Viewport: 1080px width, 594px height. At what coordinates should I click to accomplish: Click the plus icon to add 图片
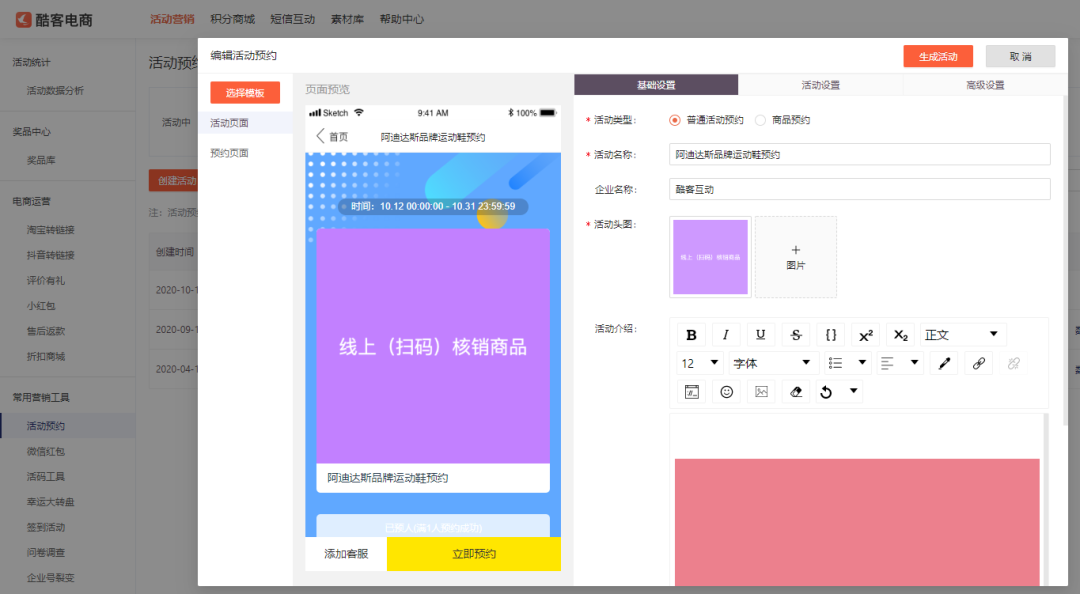pyautogui.click(x=796, y=250)
